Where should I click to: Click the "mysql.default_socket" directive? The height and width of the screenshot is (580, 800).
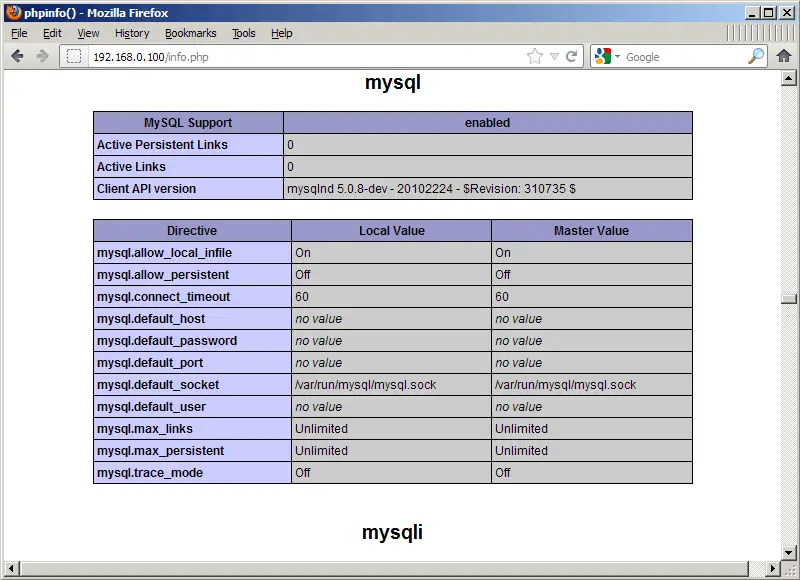coord(158,385)
